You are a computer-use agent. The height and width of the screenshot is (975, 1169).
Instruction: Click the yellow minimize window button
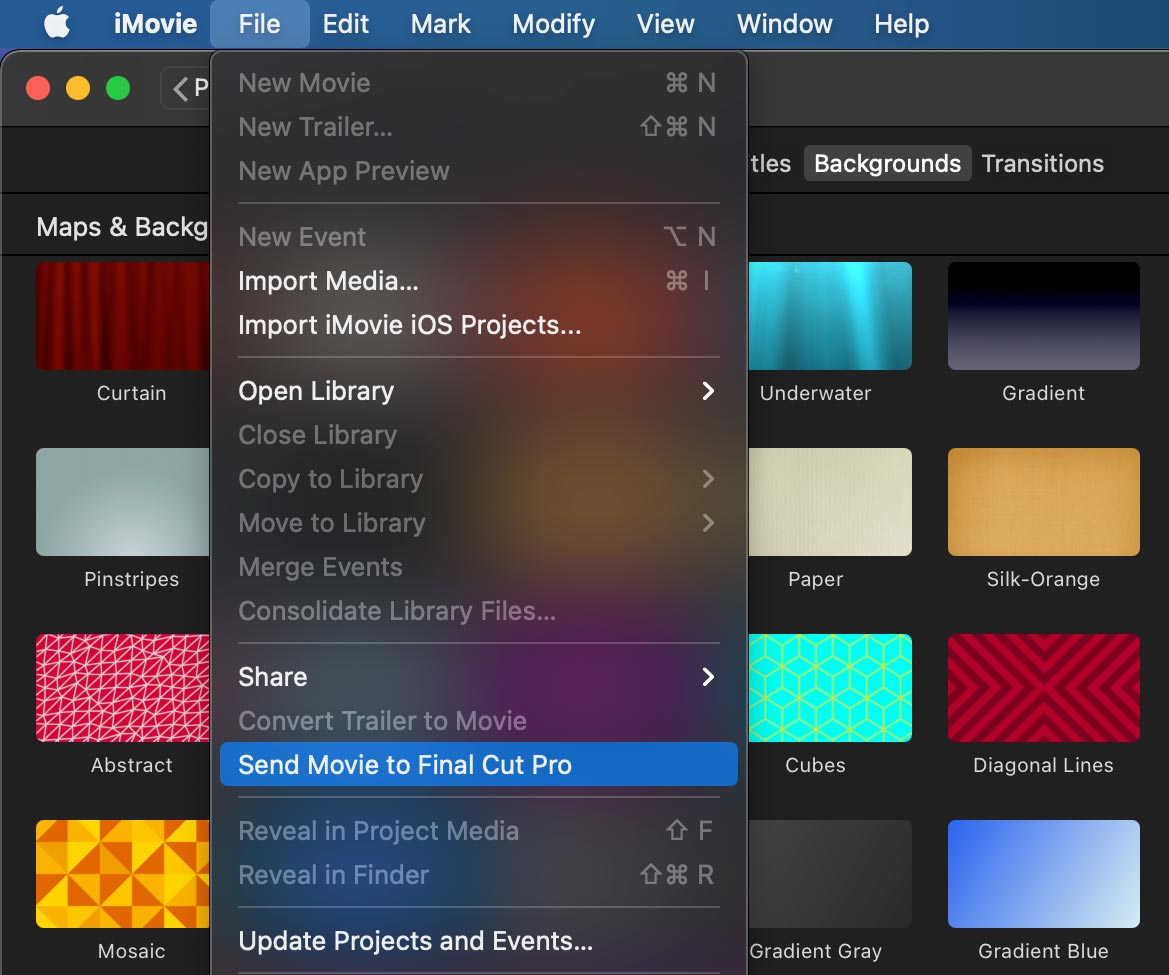[78, 88]
